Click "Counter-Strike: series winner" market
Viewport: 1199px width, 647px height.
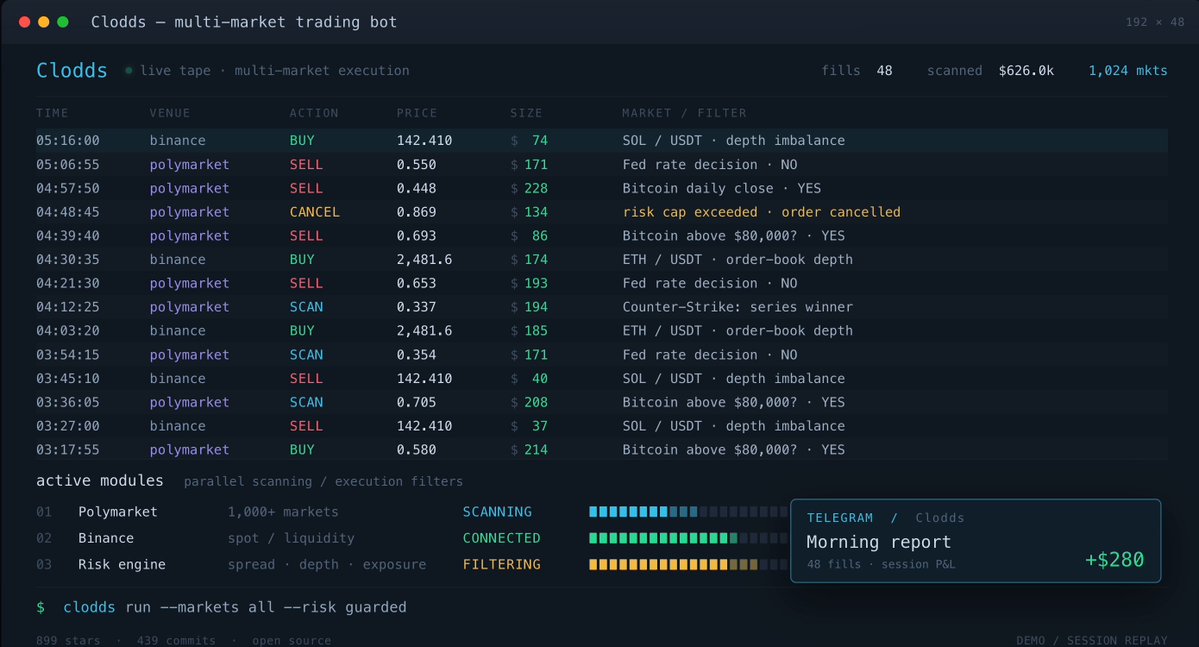point(737,307)
